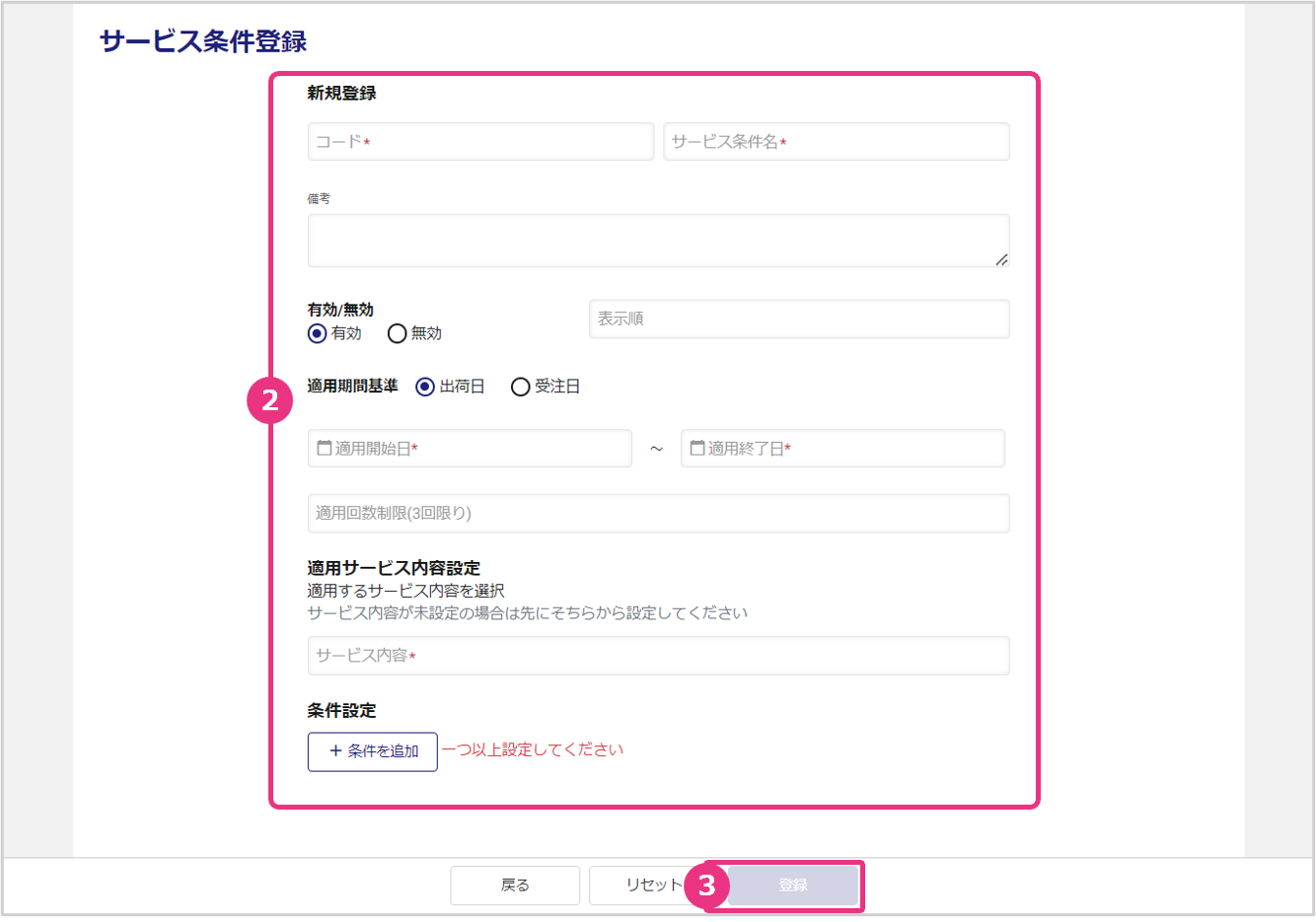Focus the コード input field

(480, 142)
